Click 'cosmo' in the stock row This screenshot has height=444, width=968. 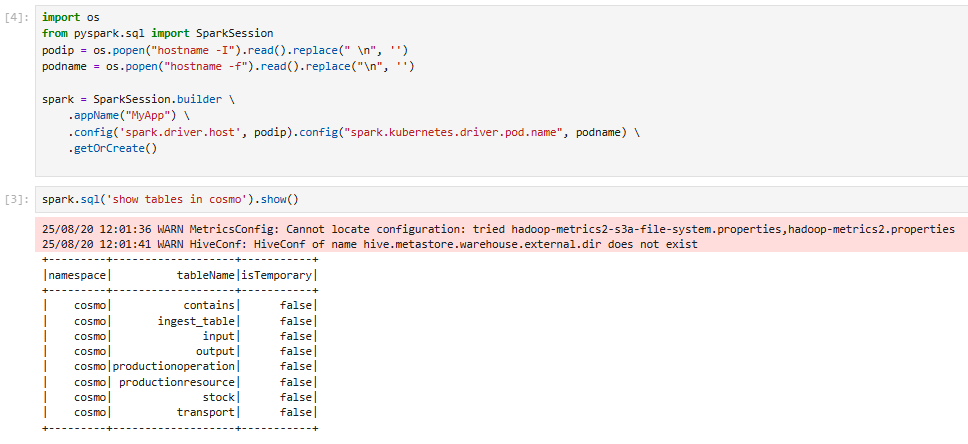[x=90, y=397]
